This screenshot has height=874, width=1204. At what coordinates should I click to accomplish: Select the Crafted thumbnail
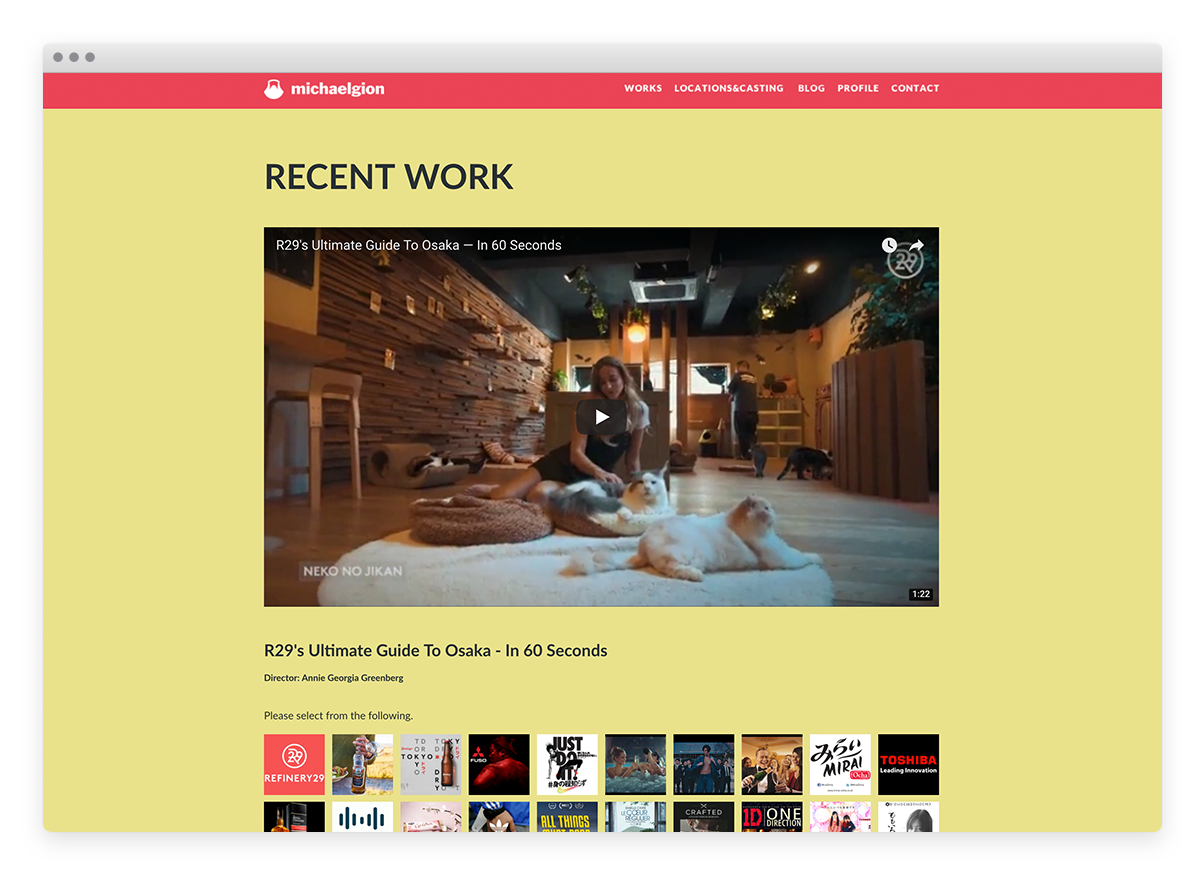coord(704,817)
